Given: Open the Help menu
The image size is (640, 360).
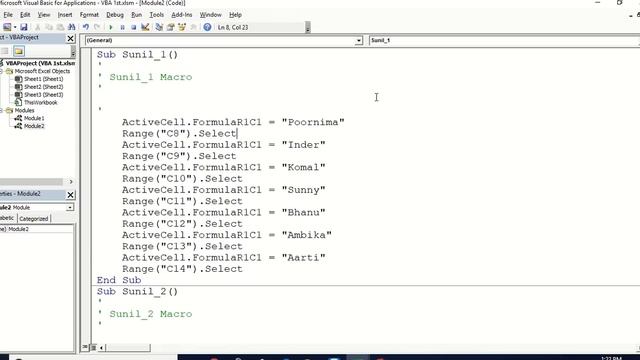Looking at the screenshot, I should click(235, 15).
